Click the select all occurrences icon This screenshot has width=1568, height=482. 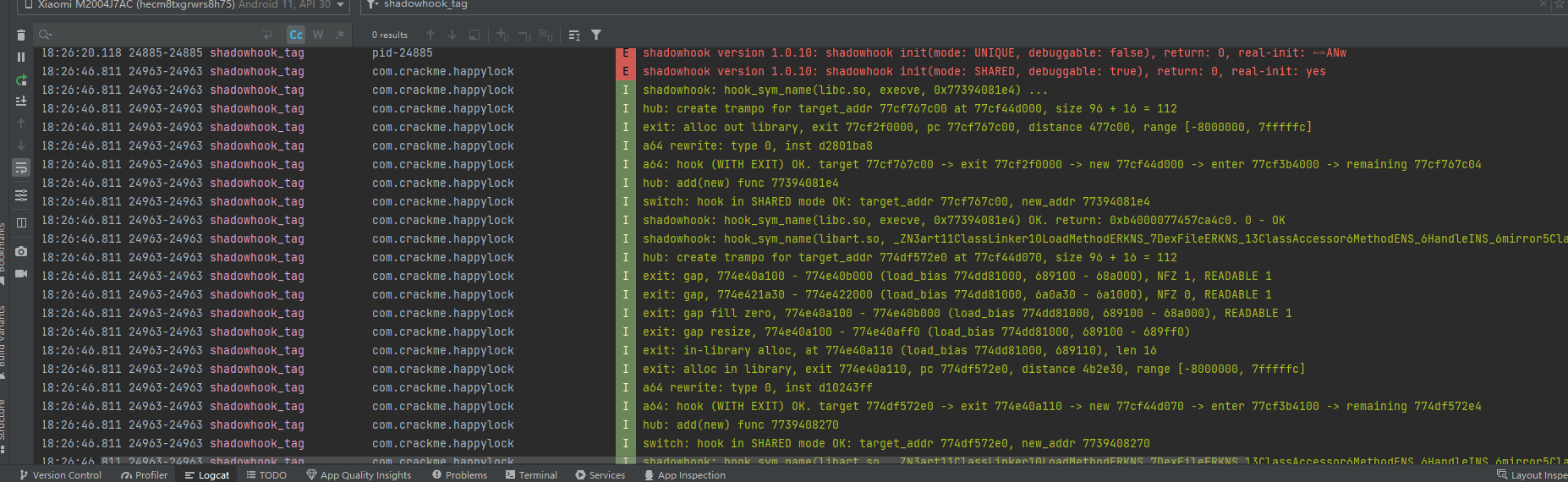[474, 35]
